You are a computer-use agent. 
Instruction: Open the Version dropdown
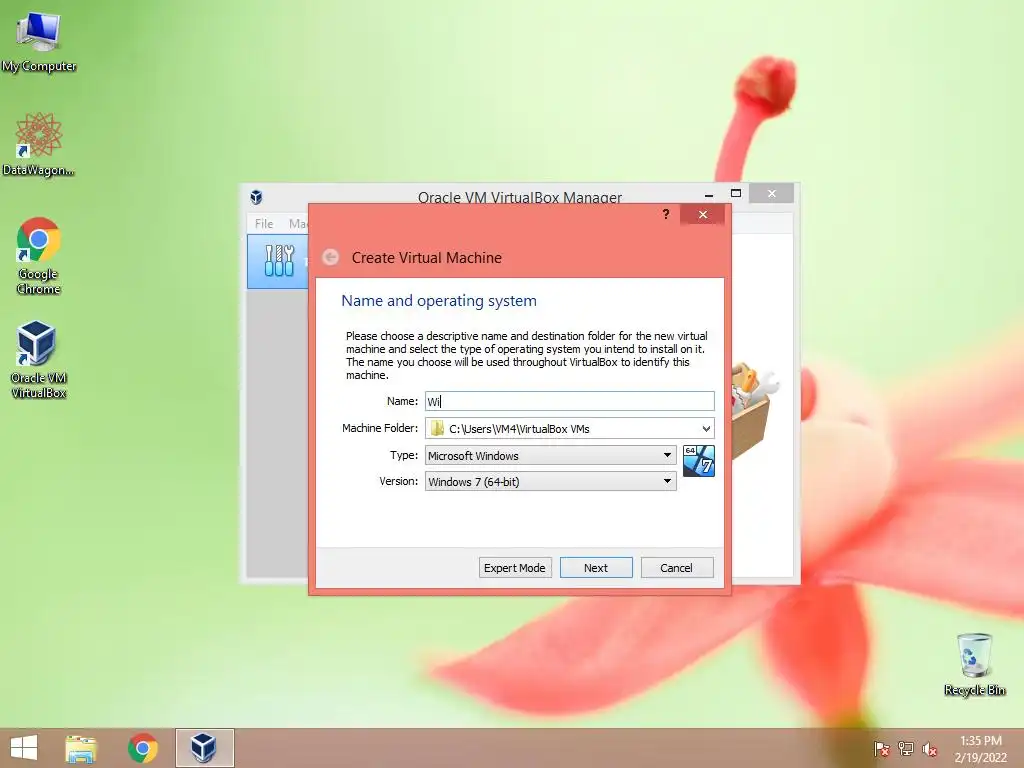coord(551,481)
